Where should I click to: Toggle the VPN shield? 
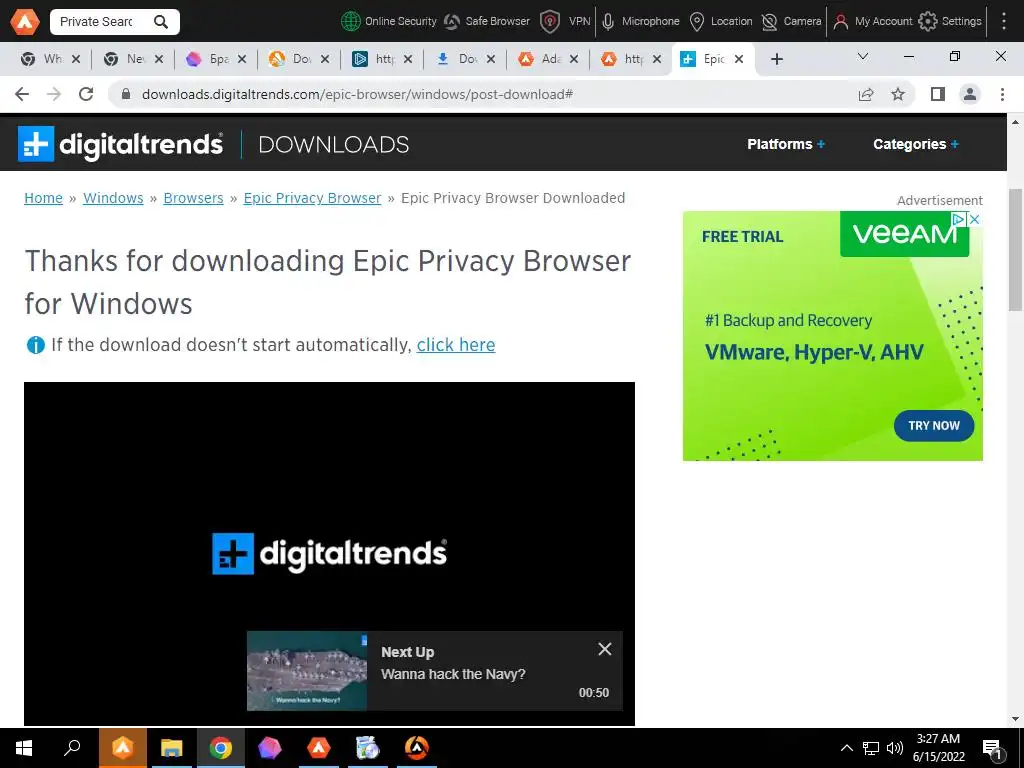tap(550, 22)
